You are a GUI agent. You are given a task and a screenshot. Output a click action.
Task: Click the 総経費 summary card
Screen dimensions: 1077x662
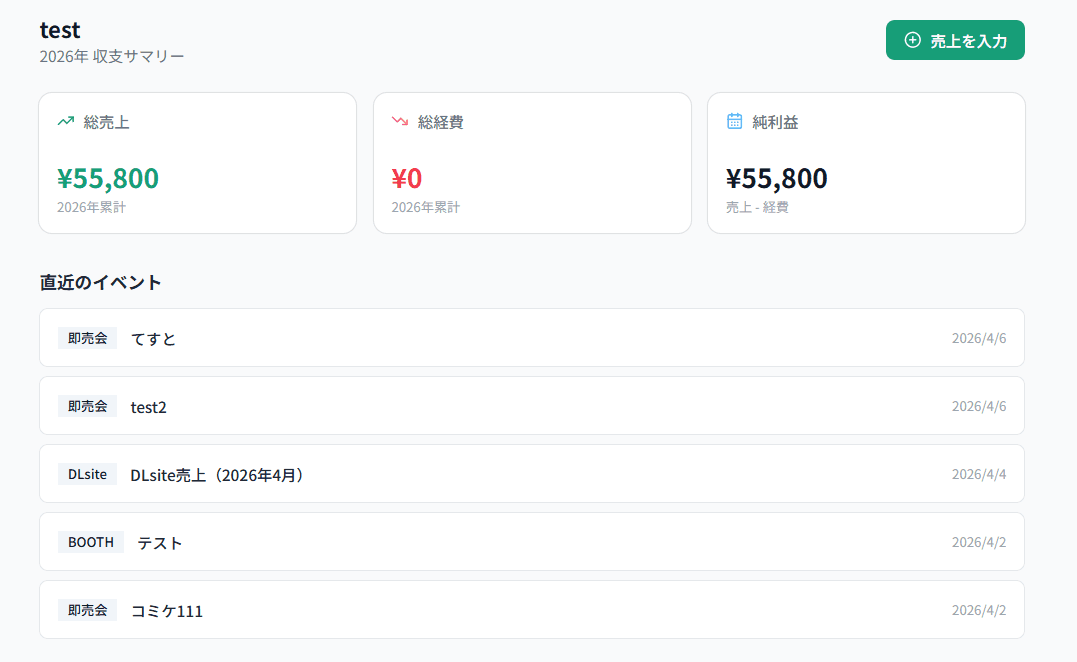point(532,162)
